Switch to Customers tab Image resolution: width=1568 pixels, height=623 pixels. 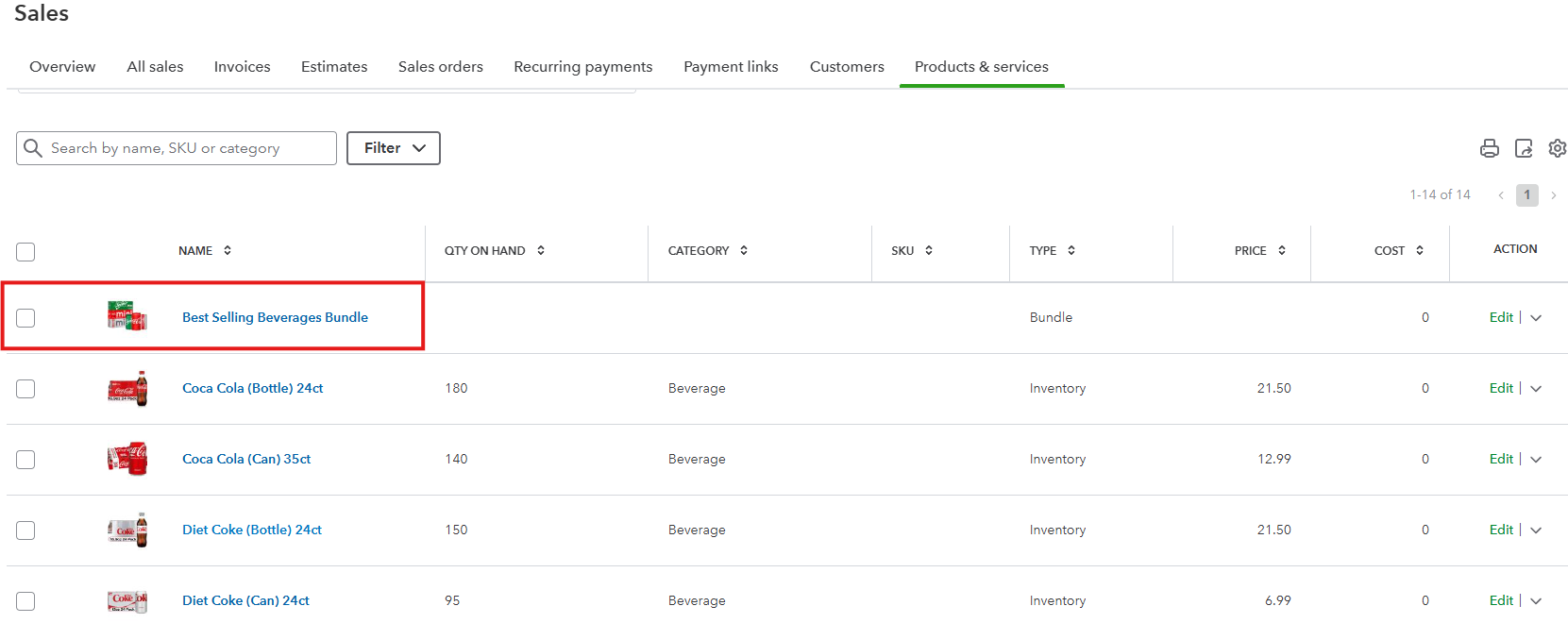(x=847, y=67)
